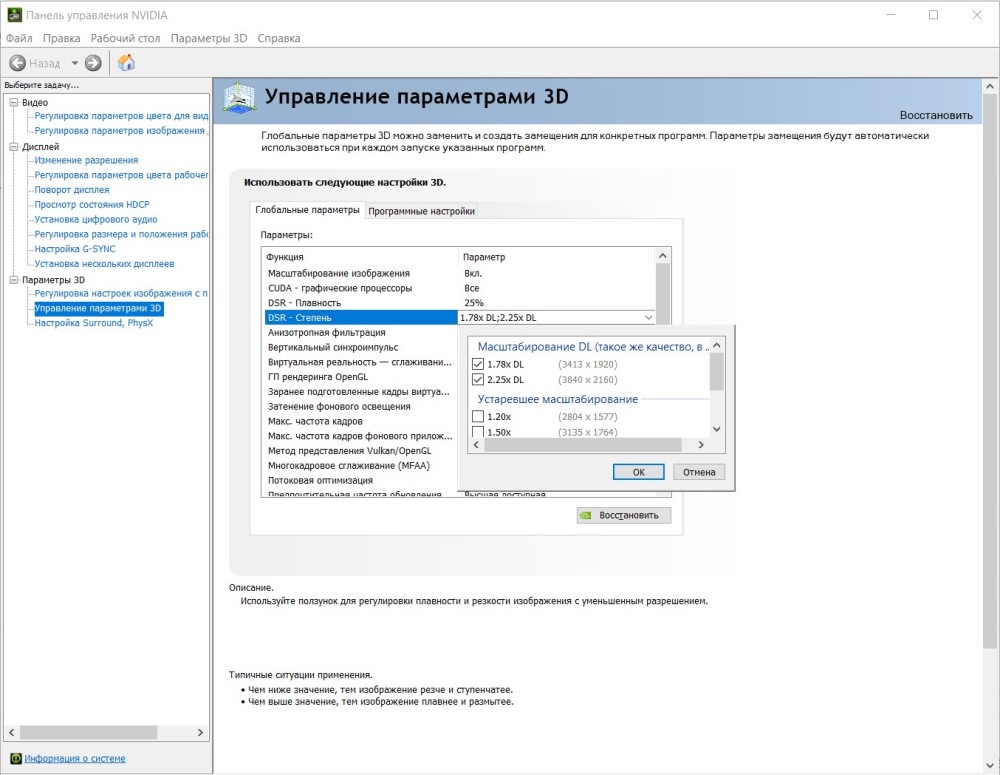Screen dimensions: 1000x775
Task: Select the Затенение фонового освещения row
Action: (360, 406)
